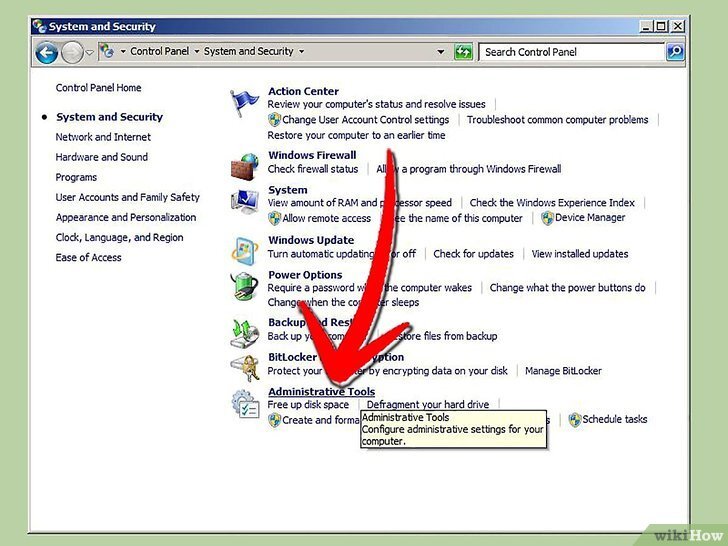
Task: Open the Administrative Tools gear icon
Action: point(245,405)
